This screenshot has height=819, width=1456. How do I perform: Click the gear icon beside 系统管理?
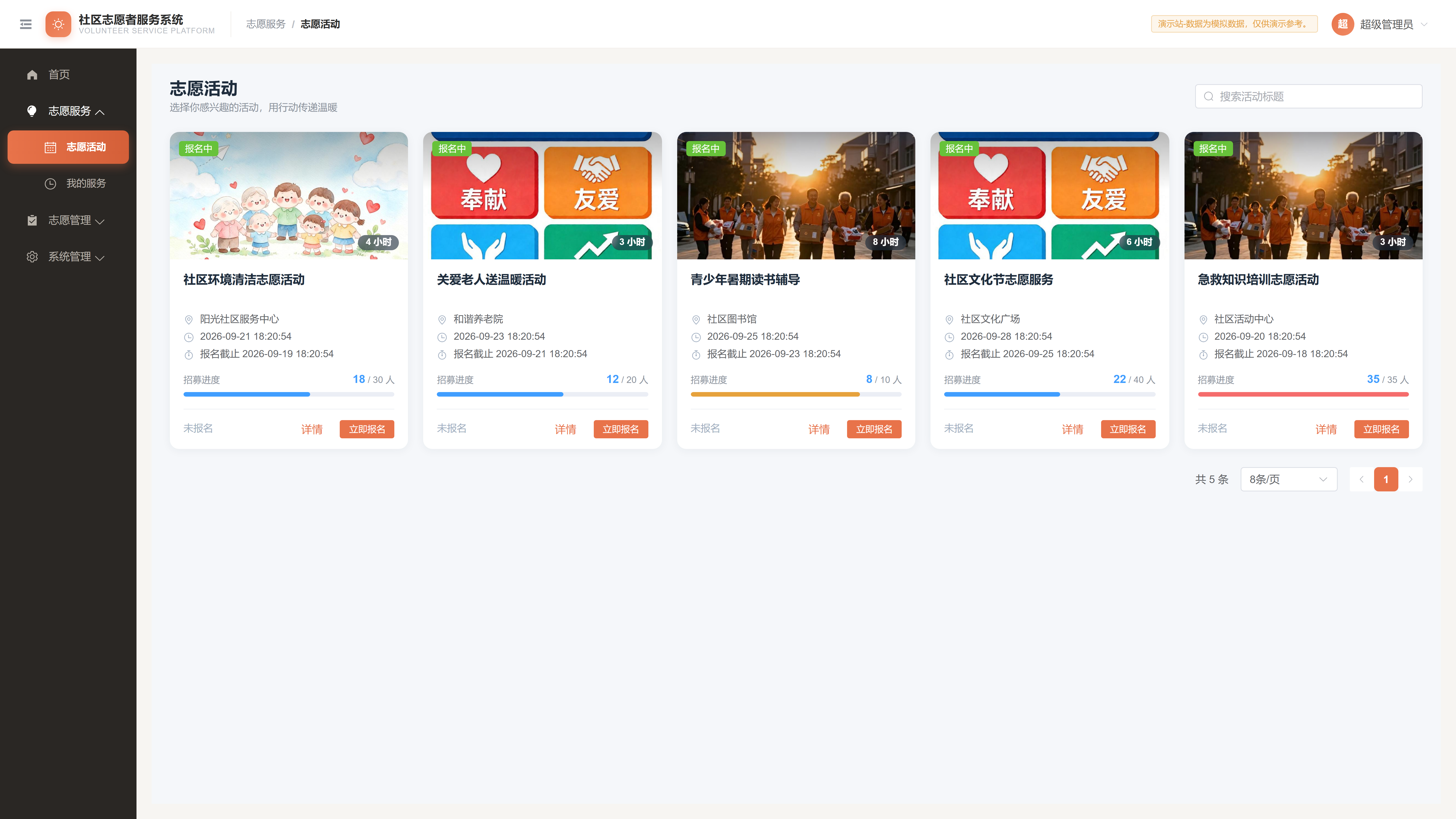click(32, 257)
